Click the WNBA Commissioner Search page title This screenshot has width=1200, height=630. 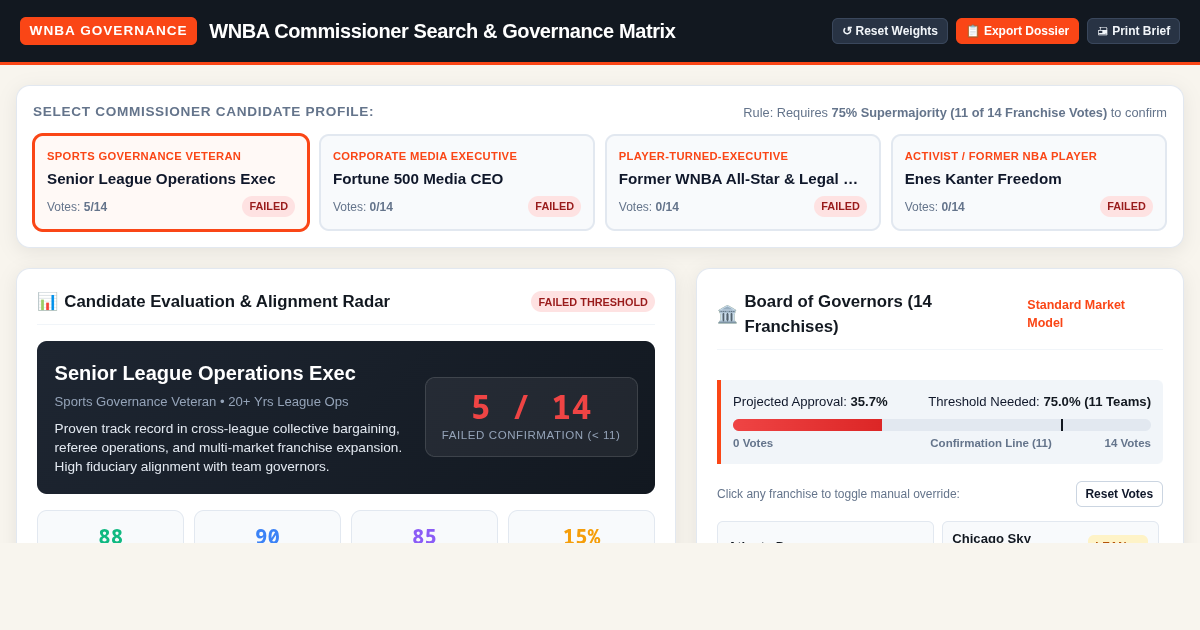(442, 31)
